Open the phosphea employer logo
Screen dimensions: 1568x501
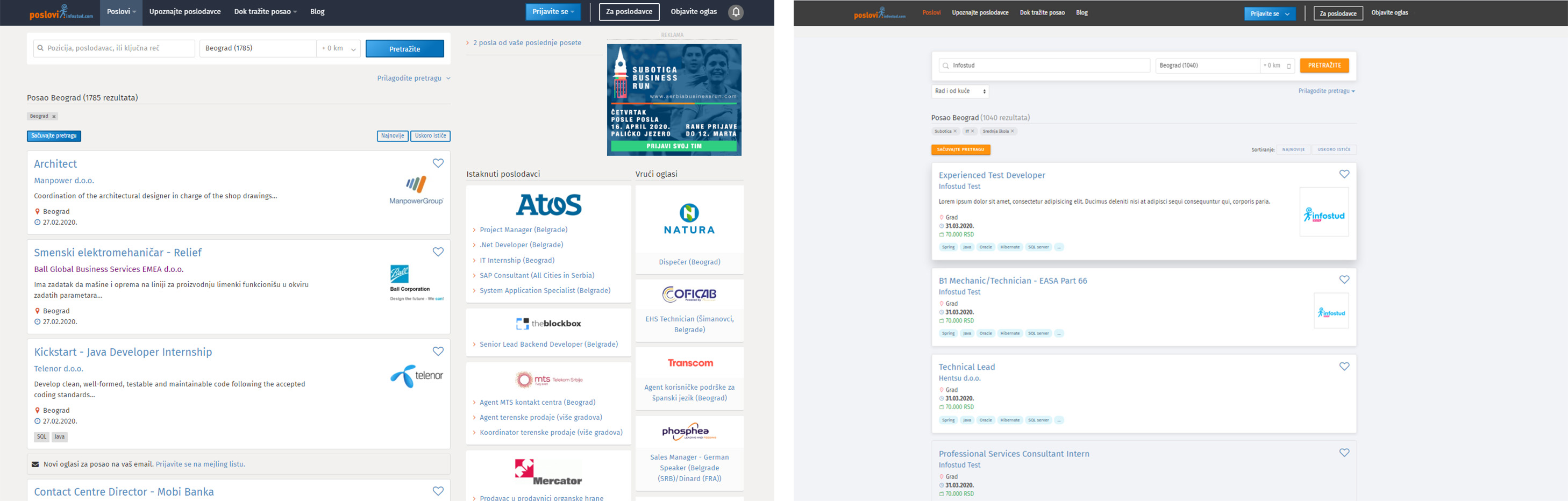pos(689,432)
